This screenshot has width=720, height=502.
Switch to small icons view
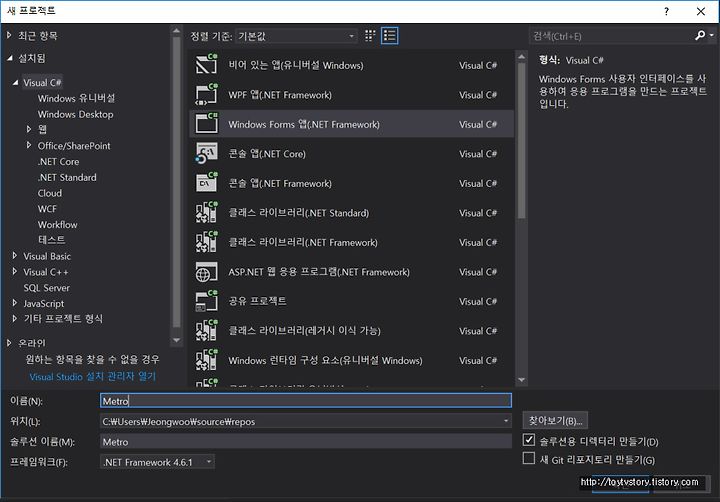[x=370, y=36]
